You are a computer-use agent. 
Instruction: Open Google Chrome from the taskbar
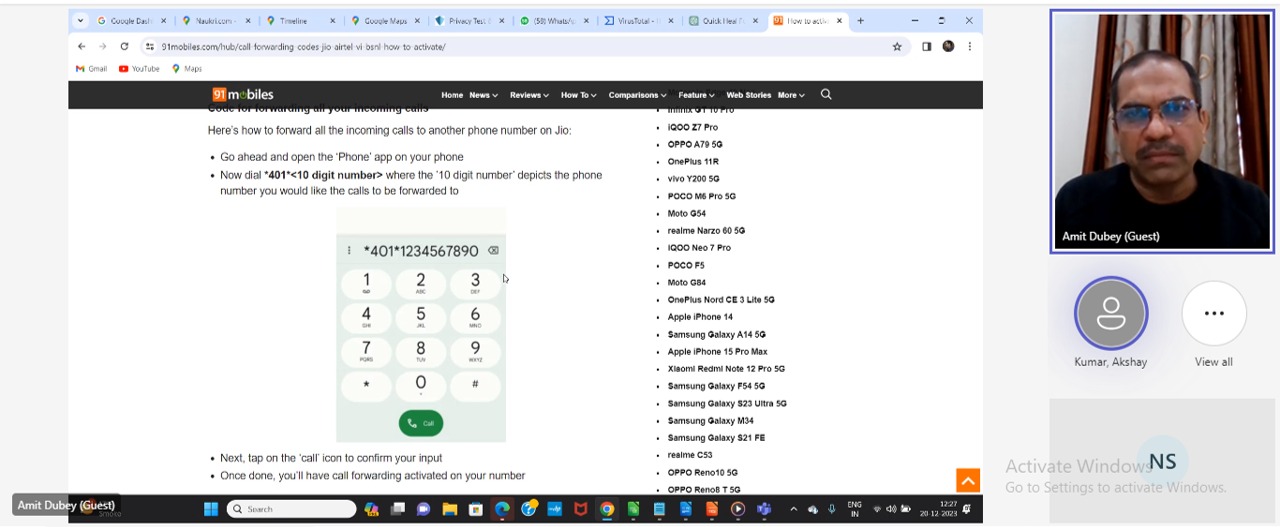pyautogui.click(x=607, y=509)
